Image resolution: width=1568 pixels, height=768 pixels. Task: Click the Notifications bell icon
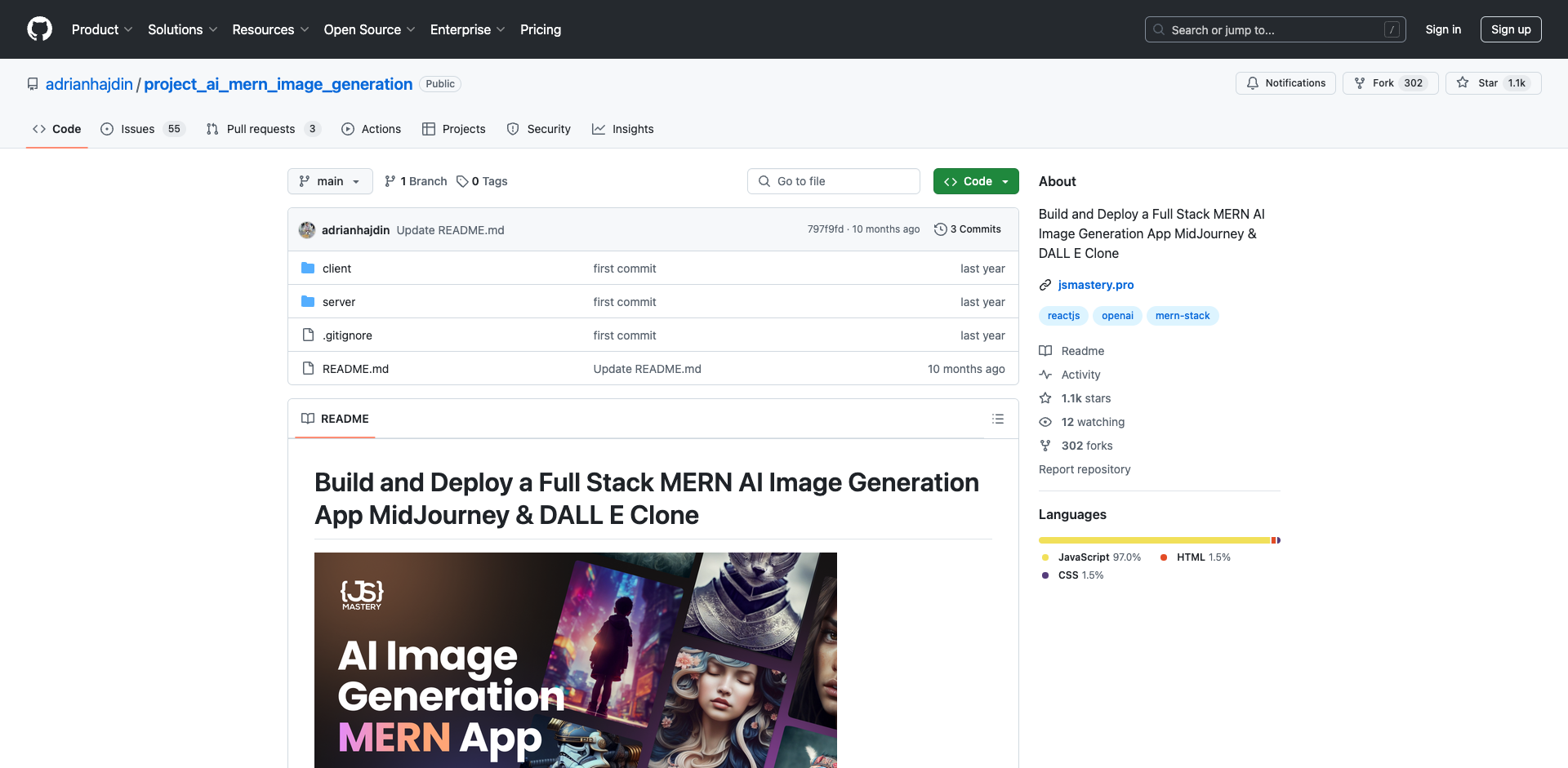tap(1252, 82)
